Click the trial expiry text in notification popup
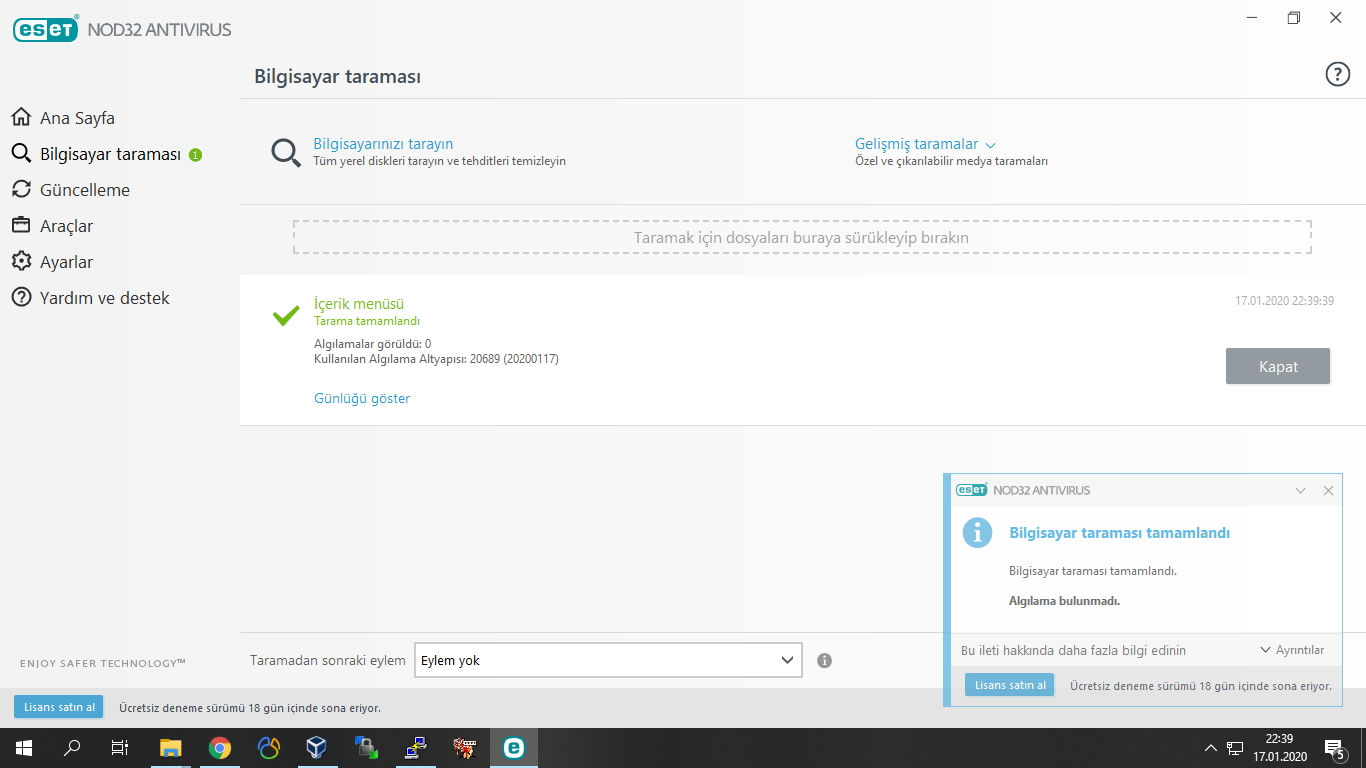This screenshot has width=1366, height=768. pyautogui.click(x=1201, y=686)
